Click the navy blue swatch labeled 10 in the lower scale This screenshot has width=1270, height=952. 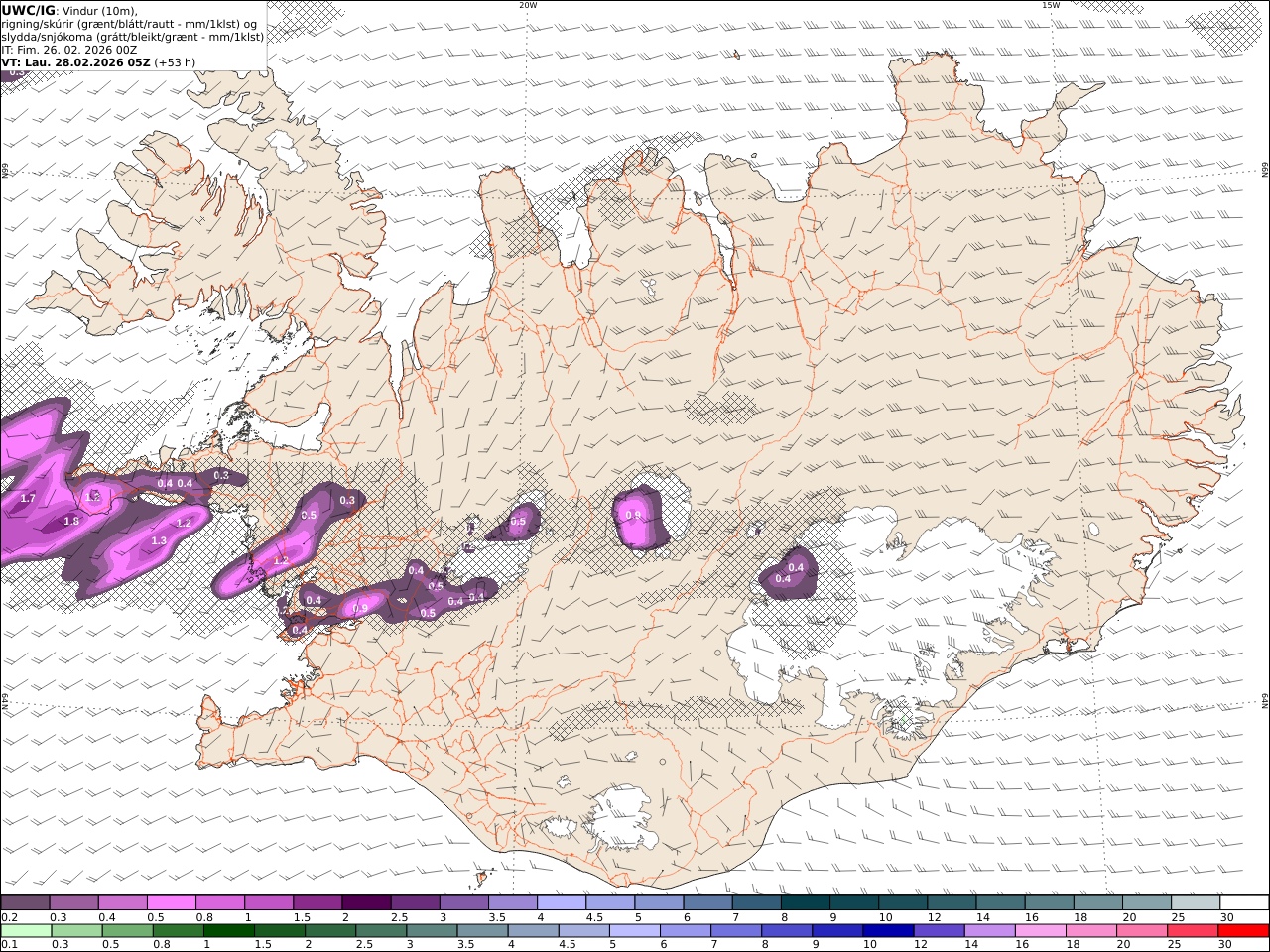pyautogui.click(x=888, y=931)
